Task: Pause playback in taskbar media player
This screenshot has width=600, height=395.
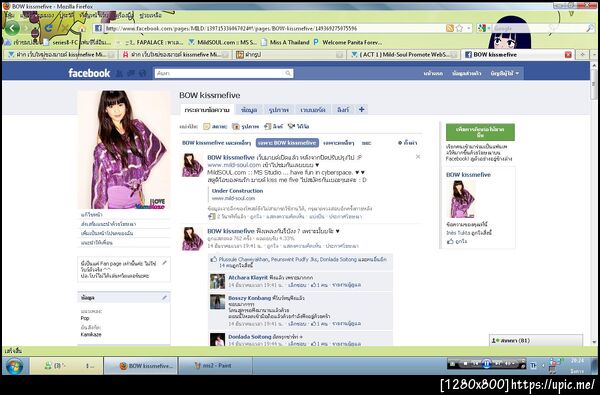Action: pos(486,363)
